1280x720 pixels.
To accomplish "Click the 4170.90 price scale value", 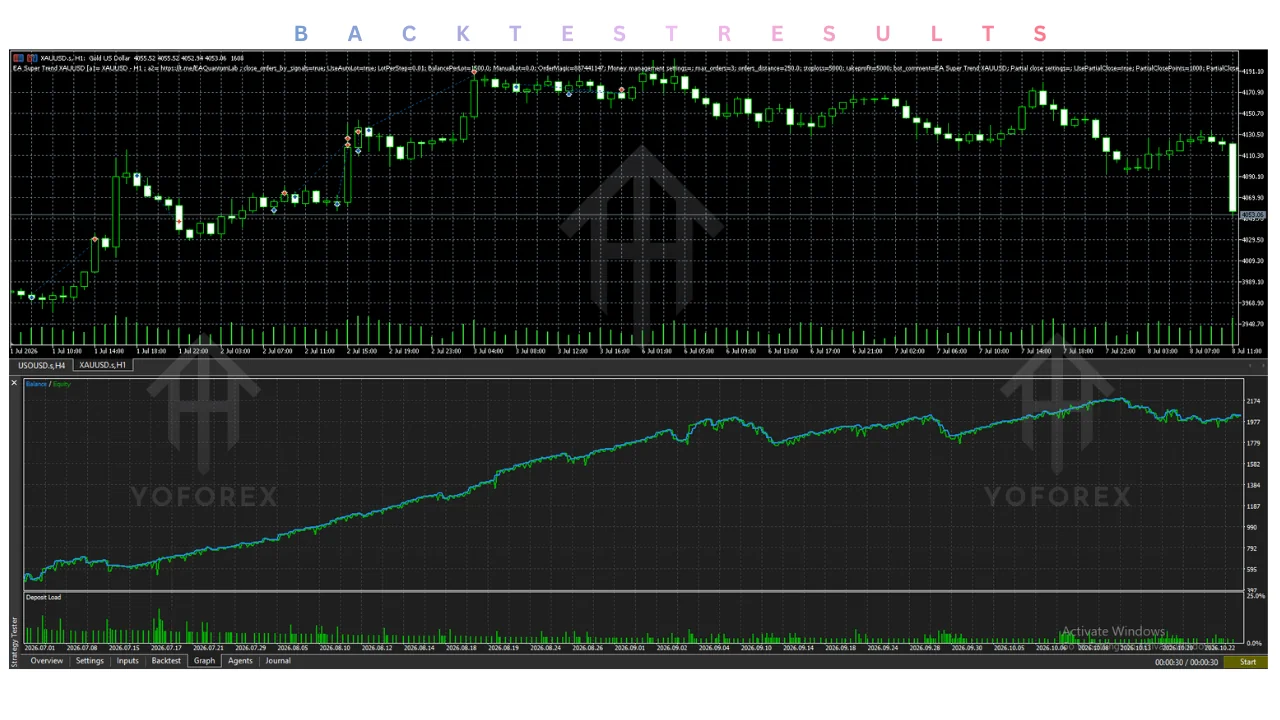I will click(1253, 93).
